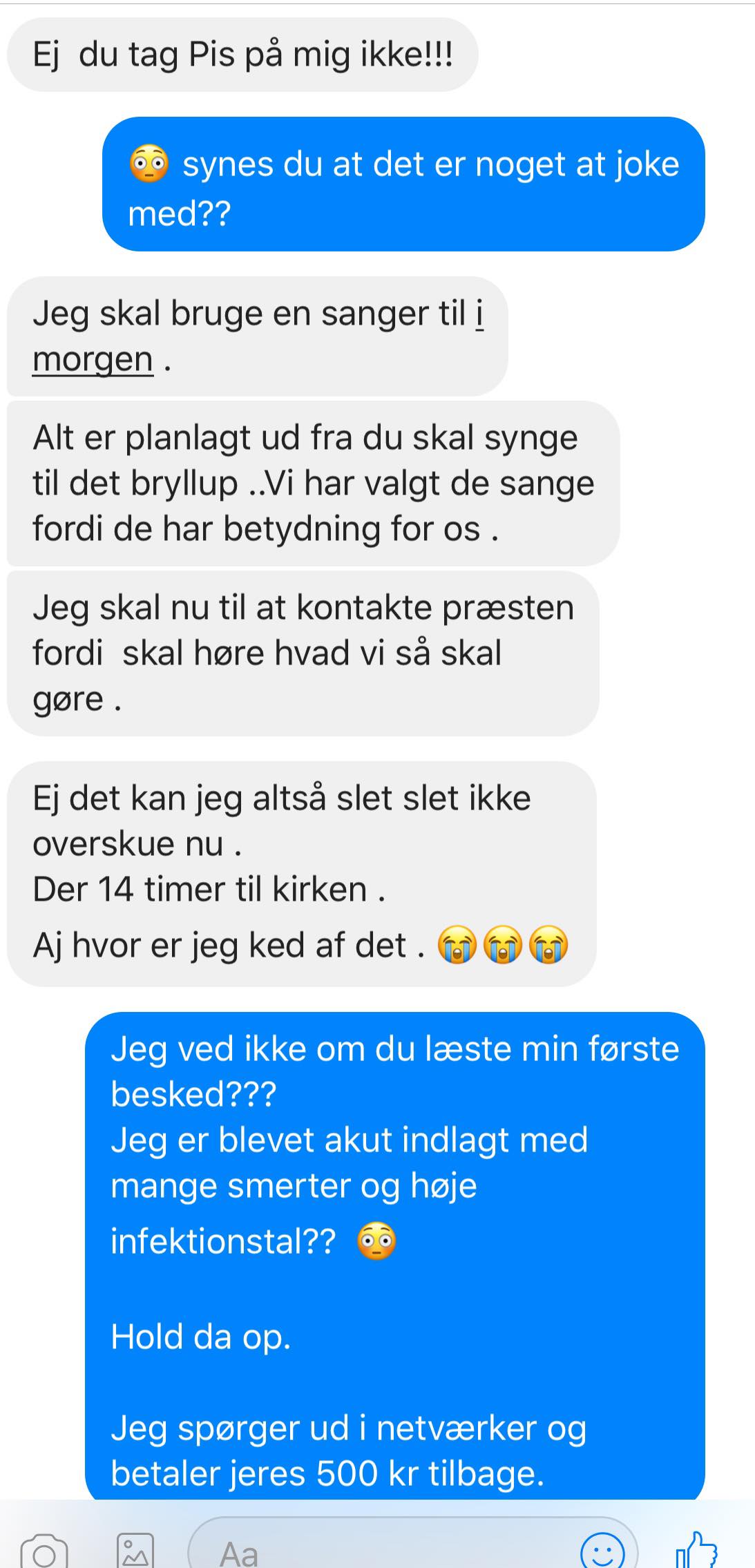The height and width of the screenshot is (1568, 755).
Task: Tap the flushed emoji in 'synes du' message
Action: coord(149,164)
